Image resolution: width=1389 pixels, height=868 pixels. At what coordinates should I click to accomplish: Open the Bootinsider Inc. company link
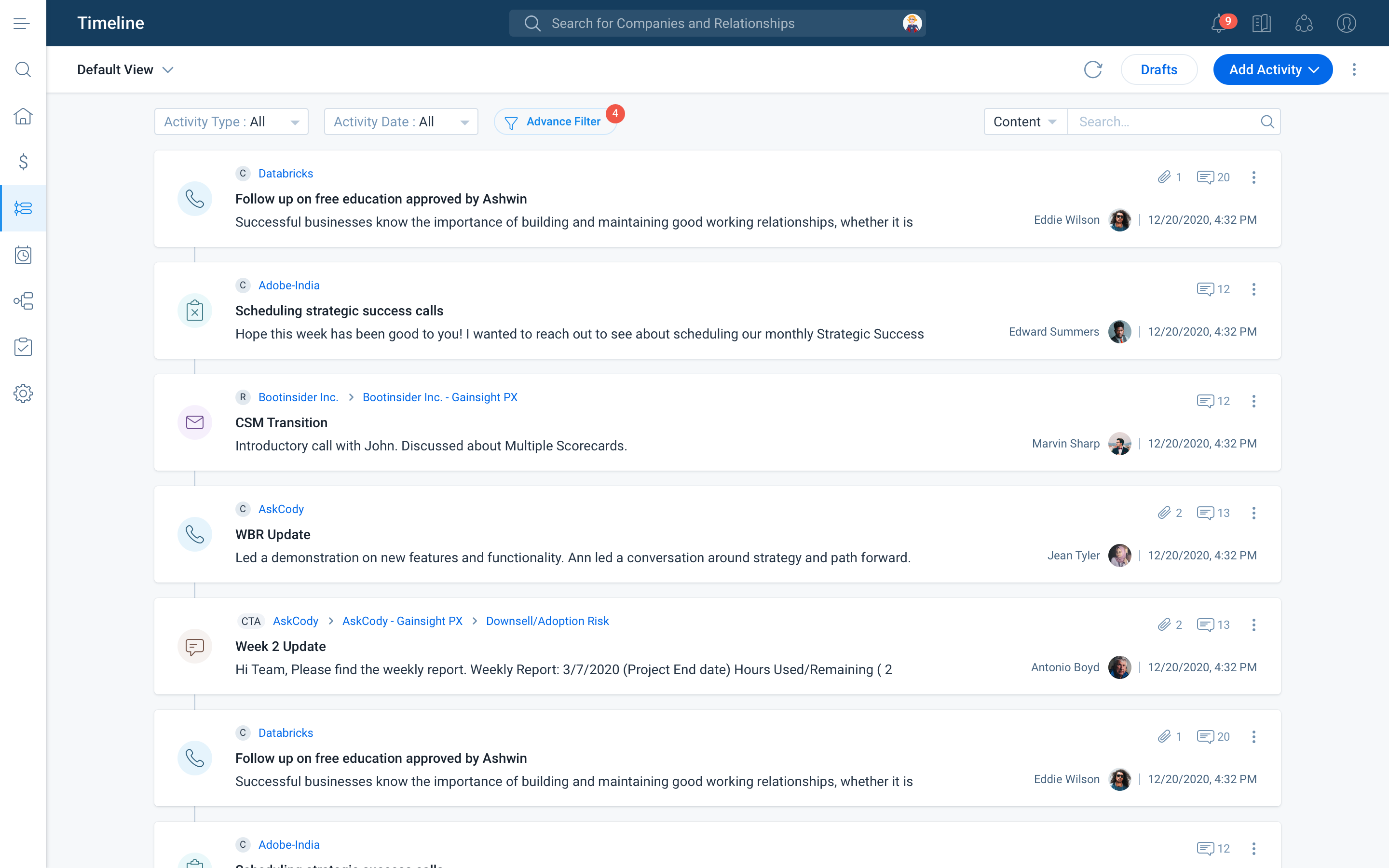click(x=298, y=397)
